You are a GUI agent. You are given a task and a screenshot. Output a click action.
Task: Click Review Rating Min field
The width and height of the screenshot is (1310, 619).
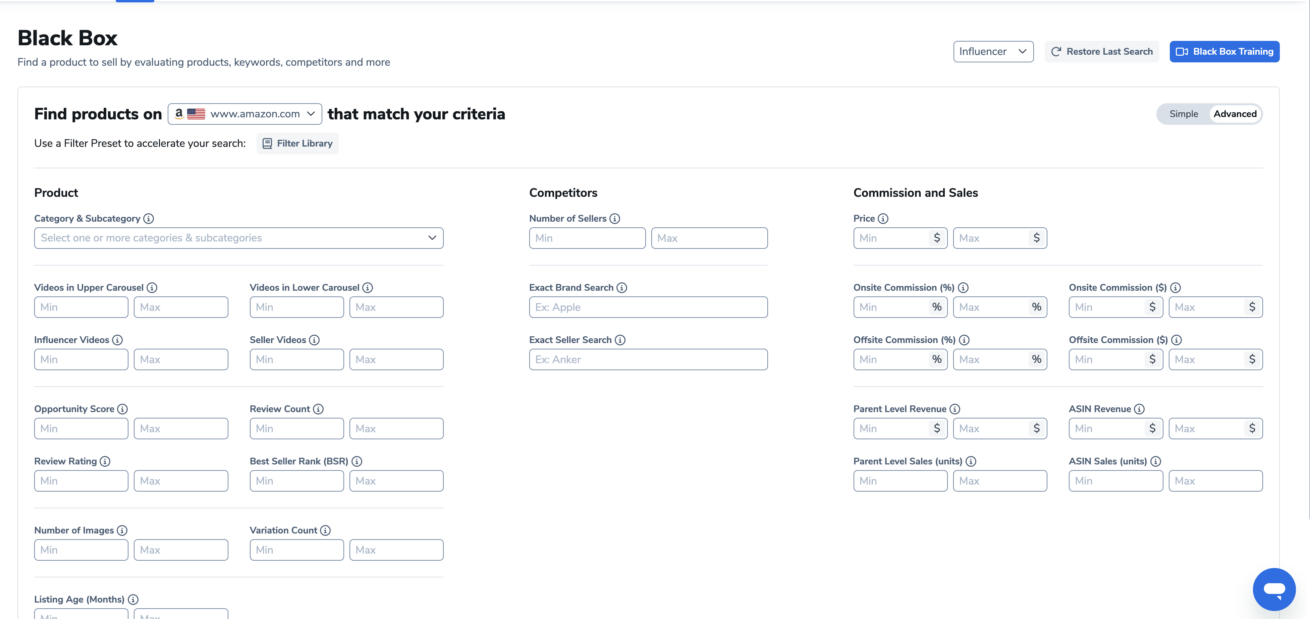81,481
